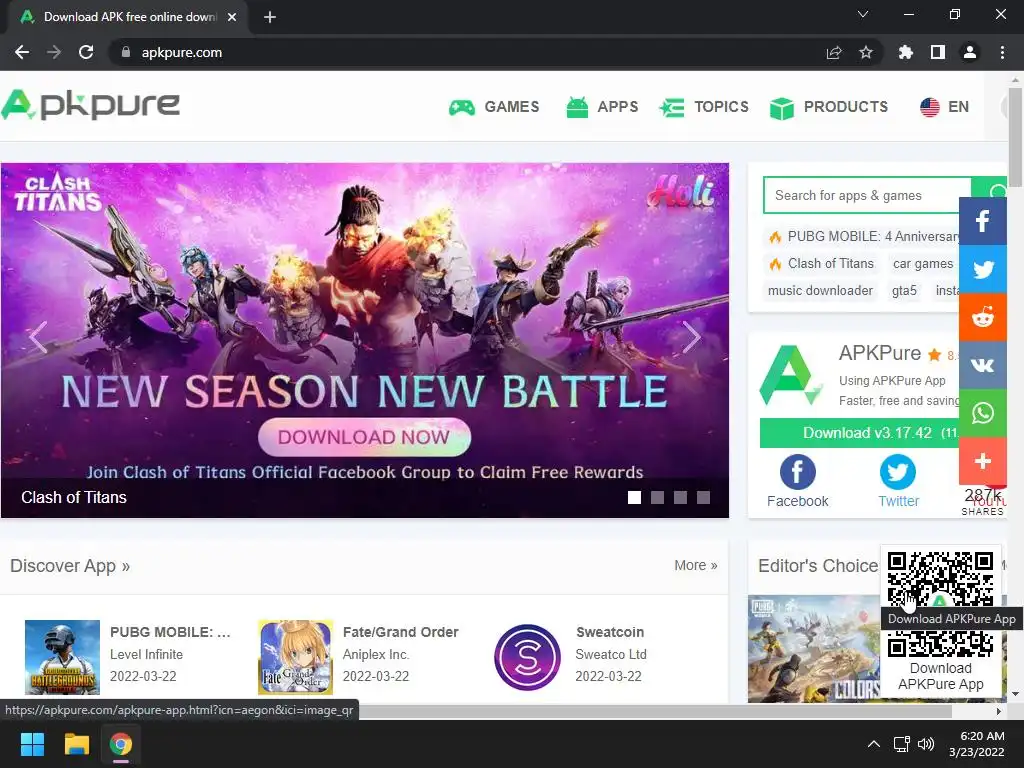Open the Chrome three-dot menu
The image size is (1024, 768).
pyautogui.click(x=1002, y=52)
